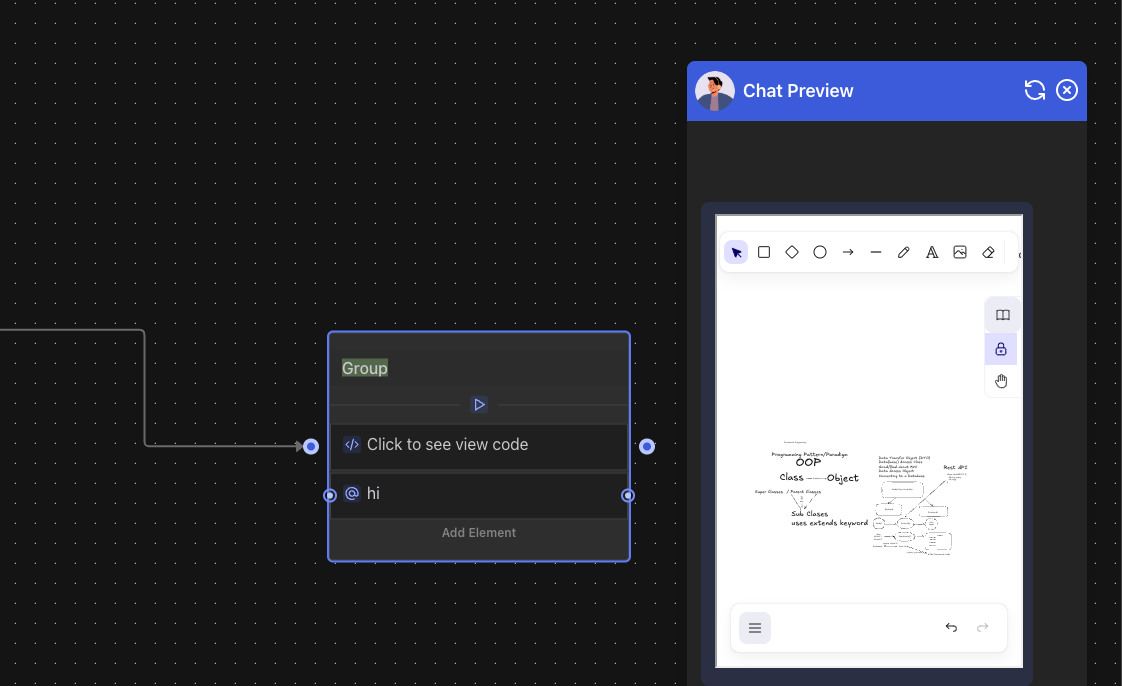
Task: Select the Eraser tool
Action: pyautogui.click(x=988, y=253)
